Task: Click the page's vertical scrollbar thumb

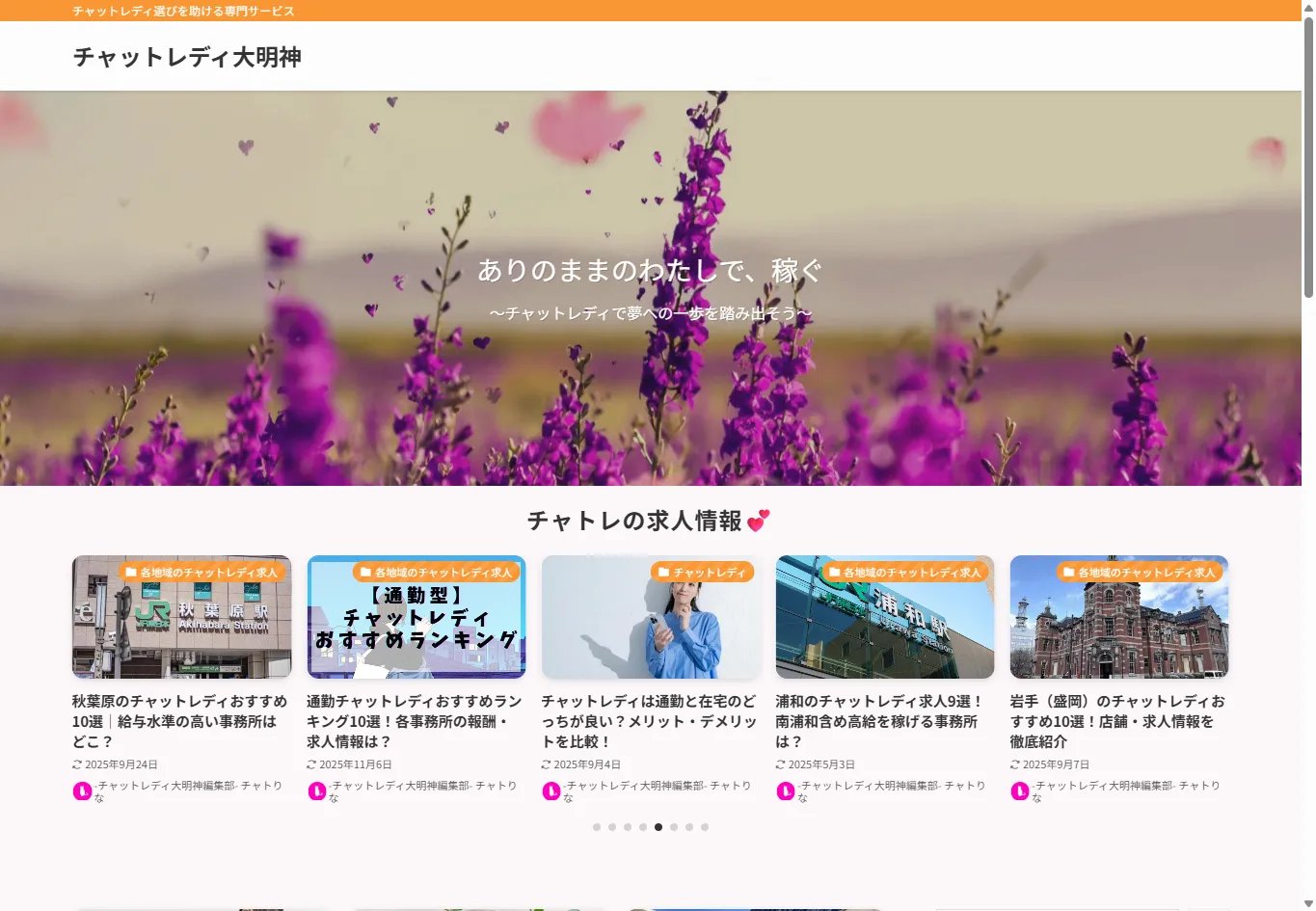Action: 1308,154
